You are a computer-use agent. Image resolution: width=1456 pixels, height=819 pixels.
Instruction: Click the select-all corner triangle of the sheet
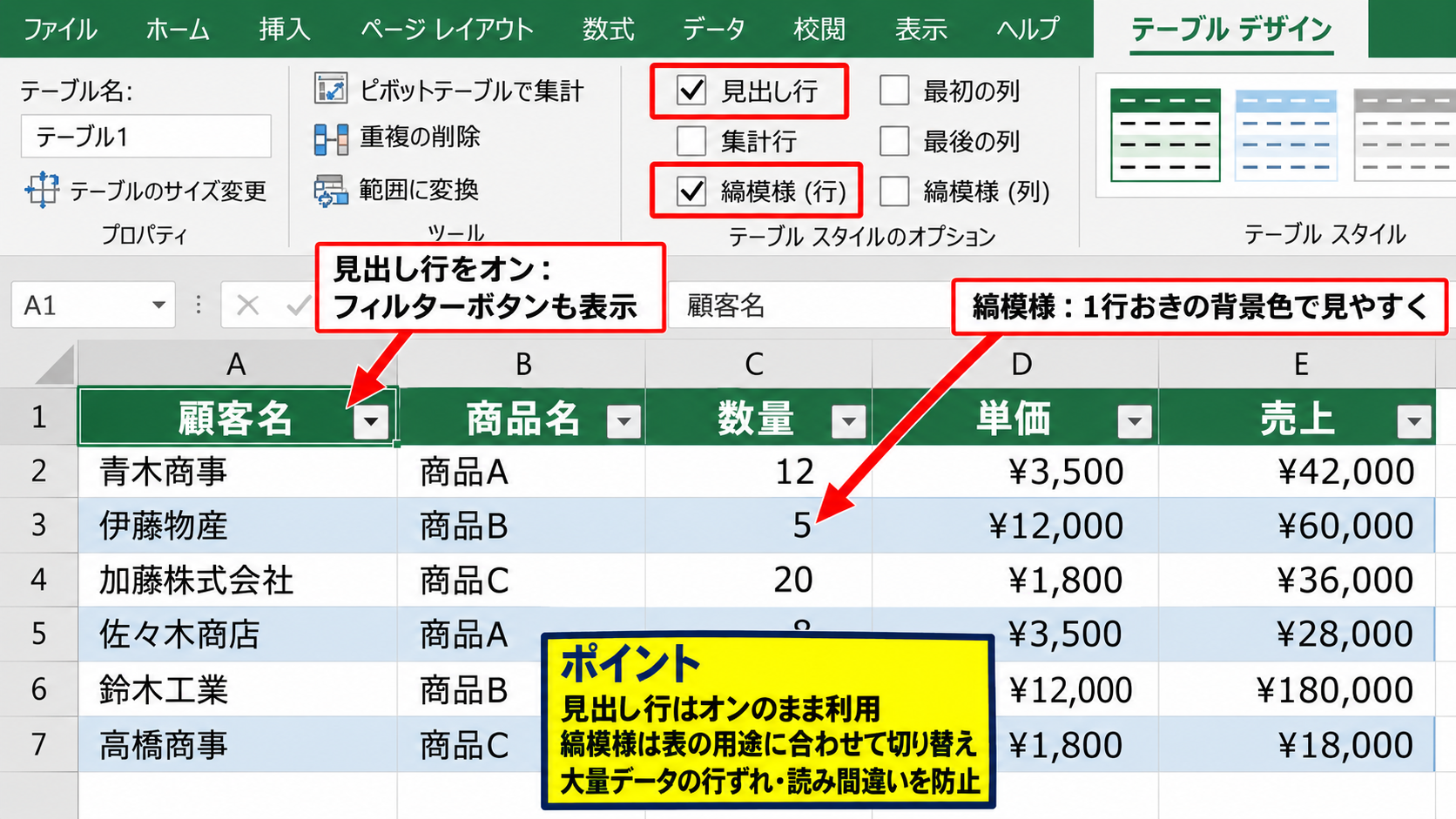point(56,366)
